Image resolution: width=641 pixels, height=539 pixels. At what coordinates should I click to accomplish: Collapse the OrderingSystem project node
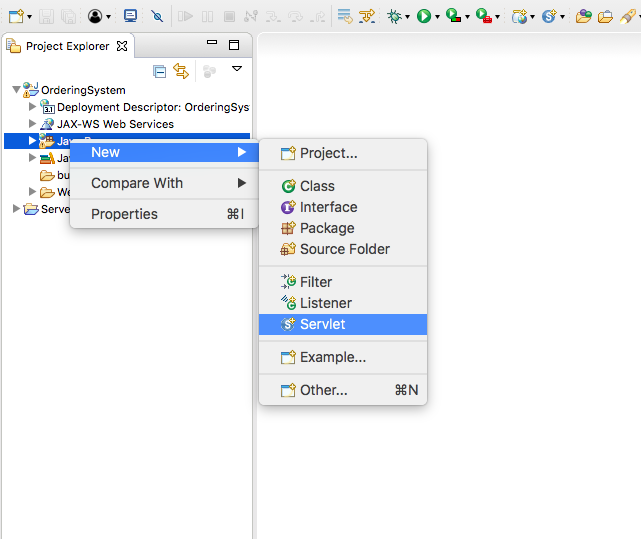pyautogui.click(x=16, y=90)
